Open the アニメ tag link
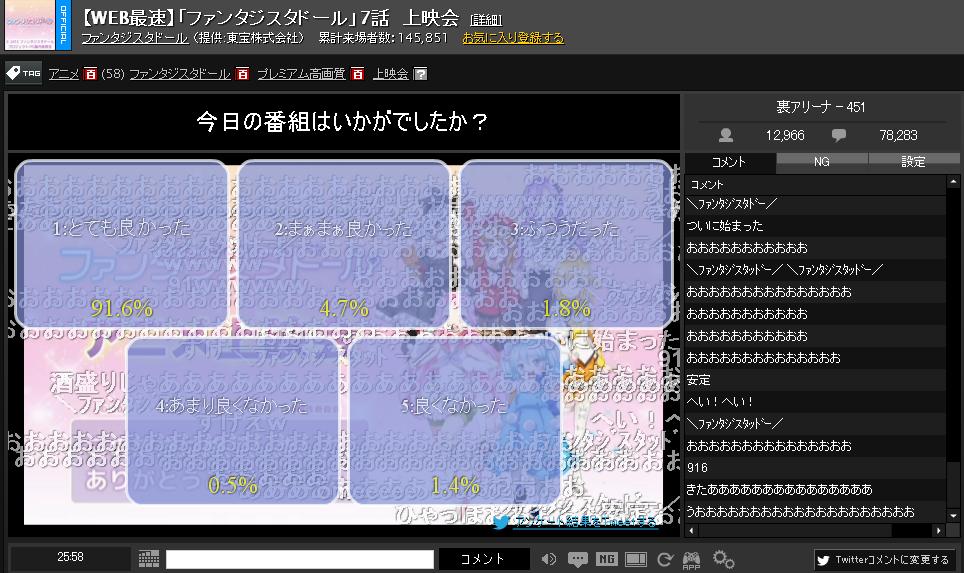The height and width of the screenshot is (573, 964). pos(64,74)
